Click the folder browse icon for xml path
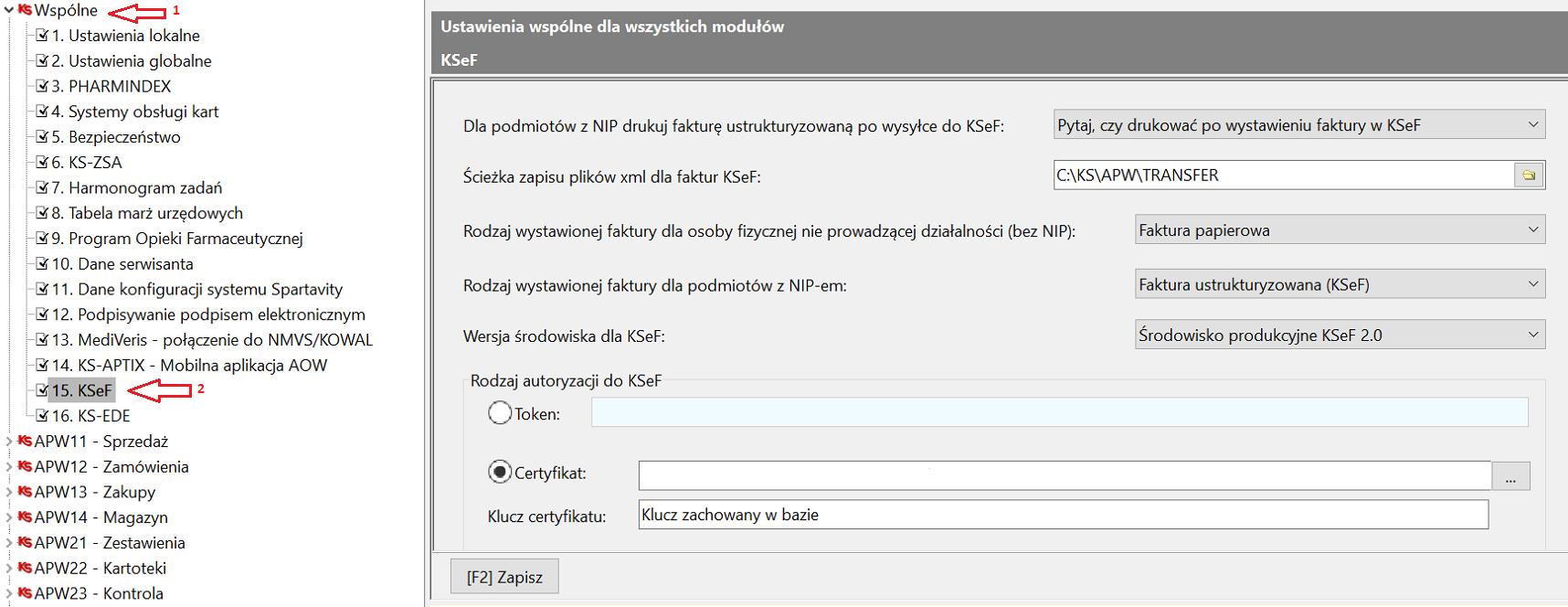Viewport: 1568px width, 607px height. (x=1528, y=176)
